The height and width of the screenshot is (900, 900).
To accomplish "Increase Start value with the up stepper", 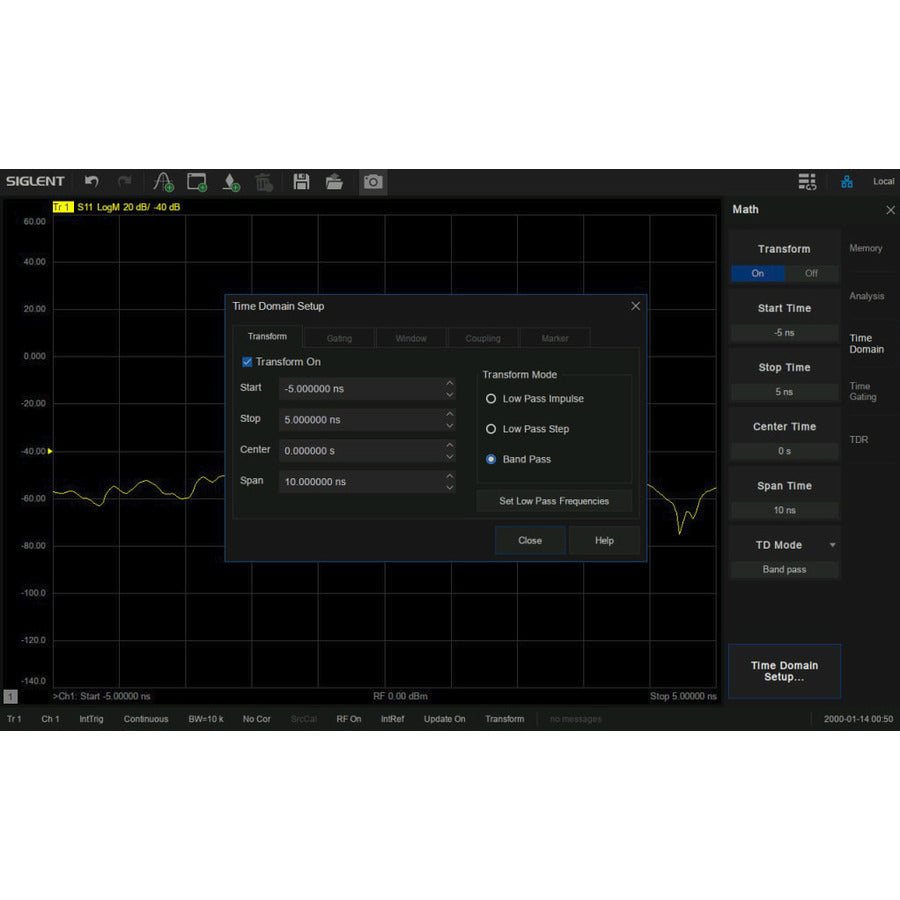I will pyautogui.click(x=450, y=383).
